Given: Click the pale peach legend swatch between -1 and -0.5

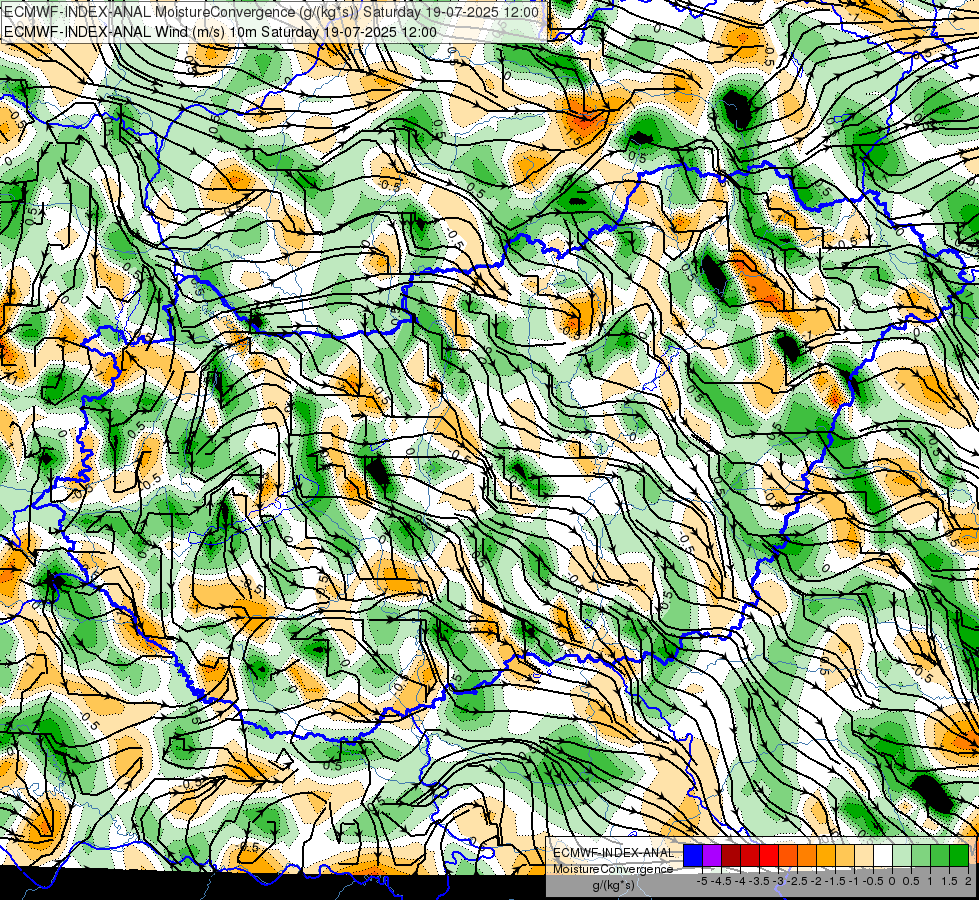Looking at the screenshot, I should 864,855.
